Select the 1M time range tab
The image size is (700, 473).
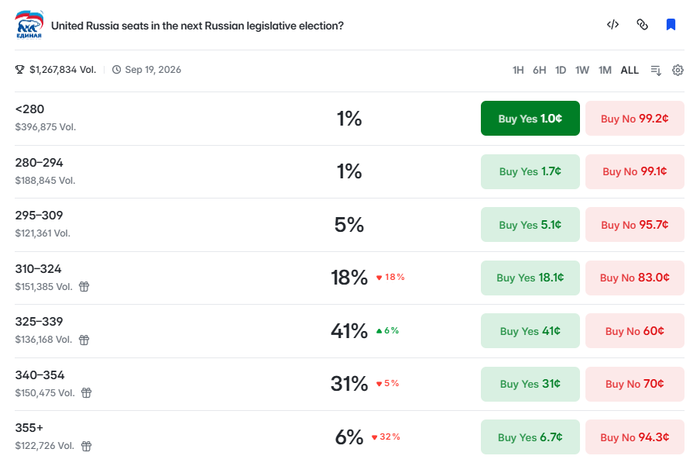tap(605, 70)
